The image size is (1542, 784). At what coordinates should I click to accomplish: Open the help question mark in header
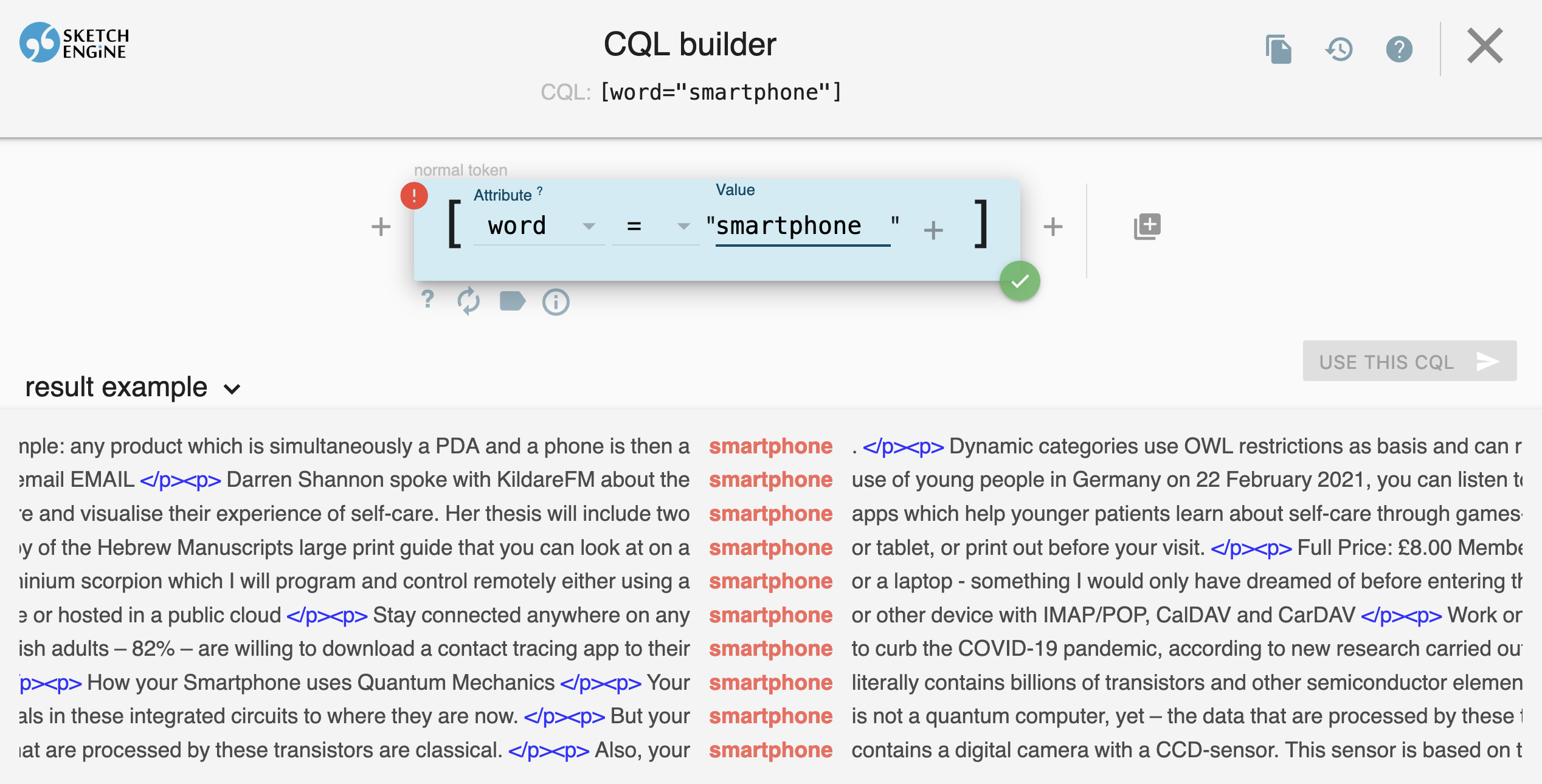point(1399,49)
